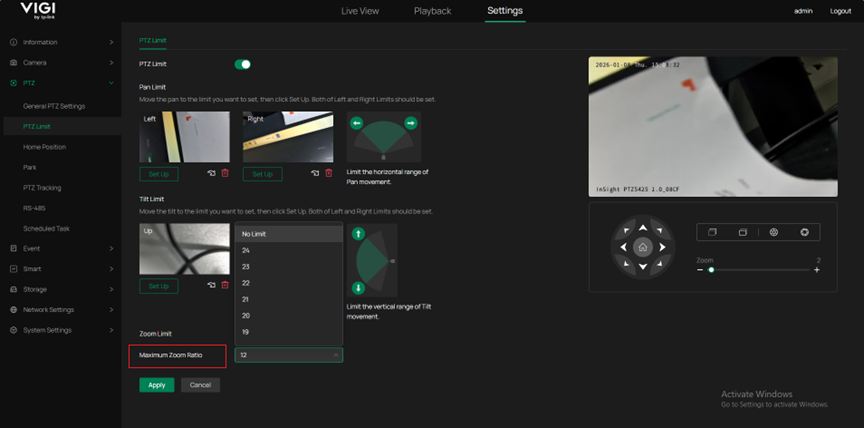Click green up arrow in tilt diagram
This screenshot has width=864, height=428.
[x=358, y=234]
